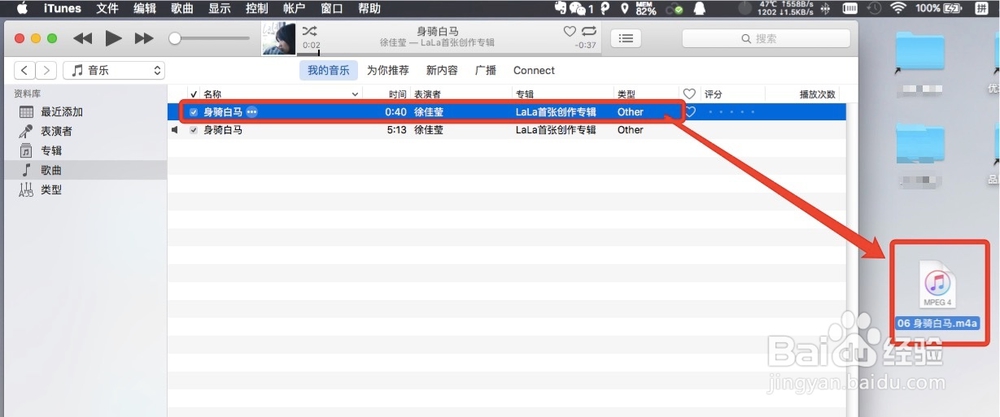Click the speaker icon on playing song
The width and height of the screenshot is (1000, 417).
point(175,130)
